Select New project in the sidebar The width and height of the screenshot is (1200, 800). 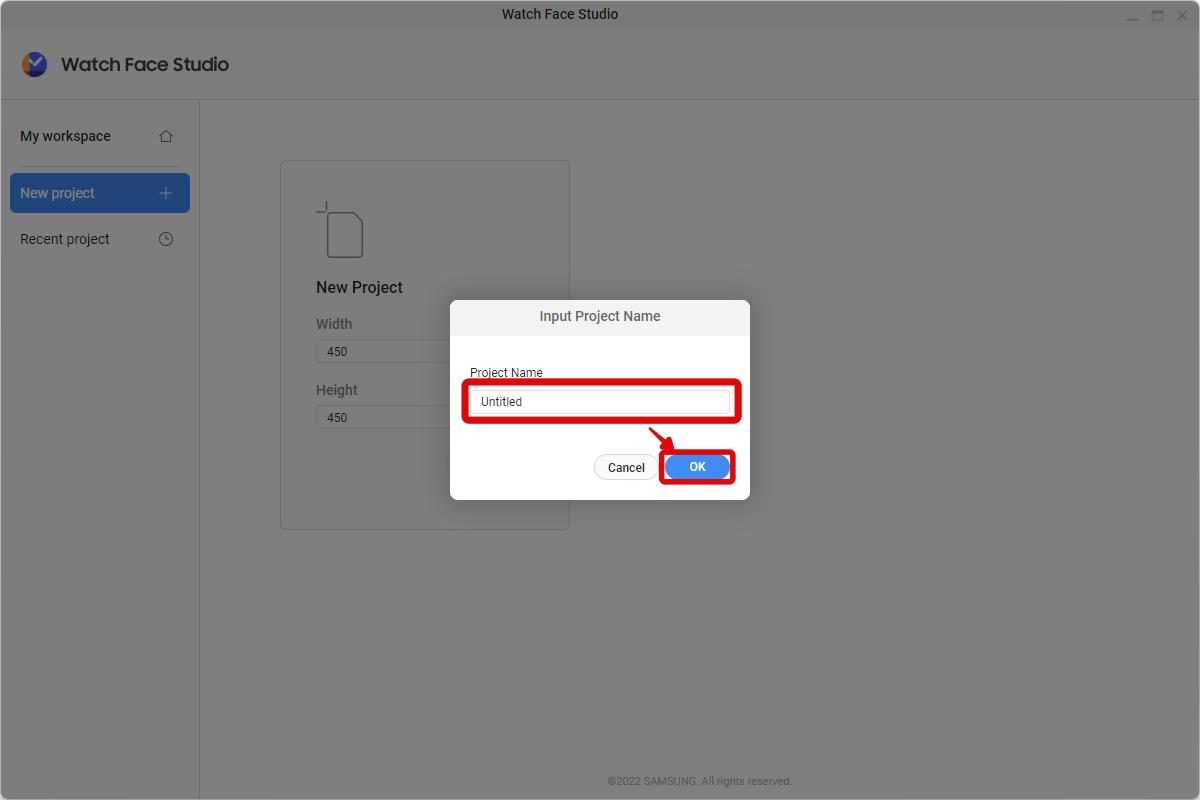click(100, 193)
